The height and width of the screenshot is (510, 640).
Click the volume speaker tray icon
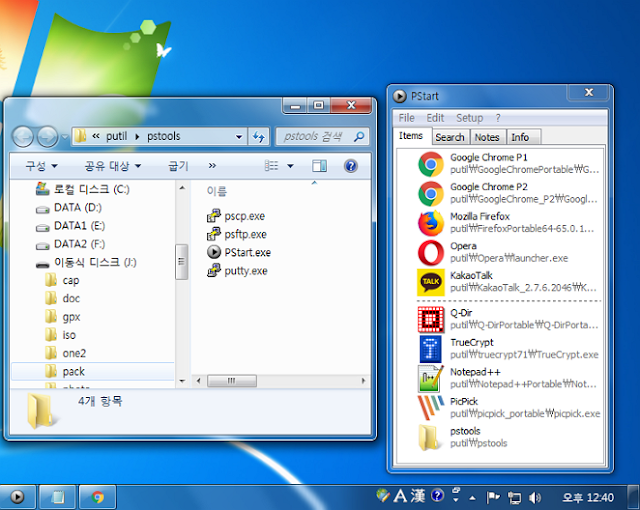(x=535, y=497)
